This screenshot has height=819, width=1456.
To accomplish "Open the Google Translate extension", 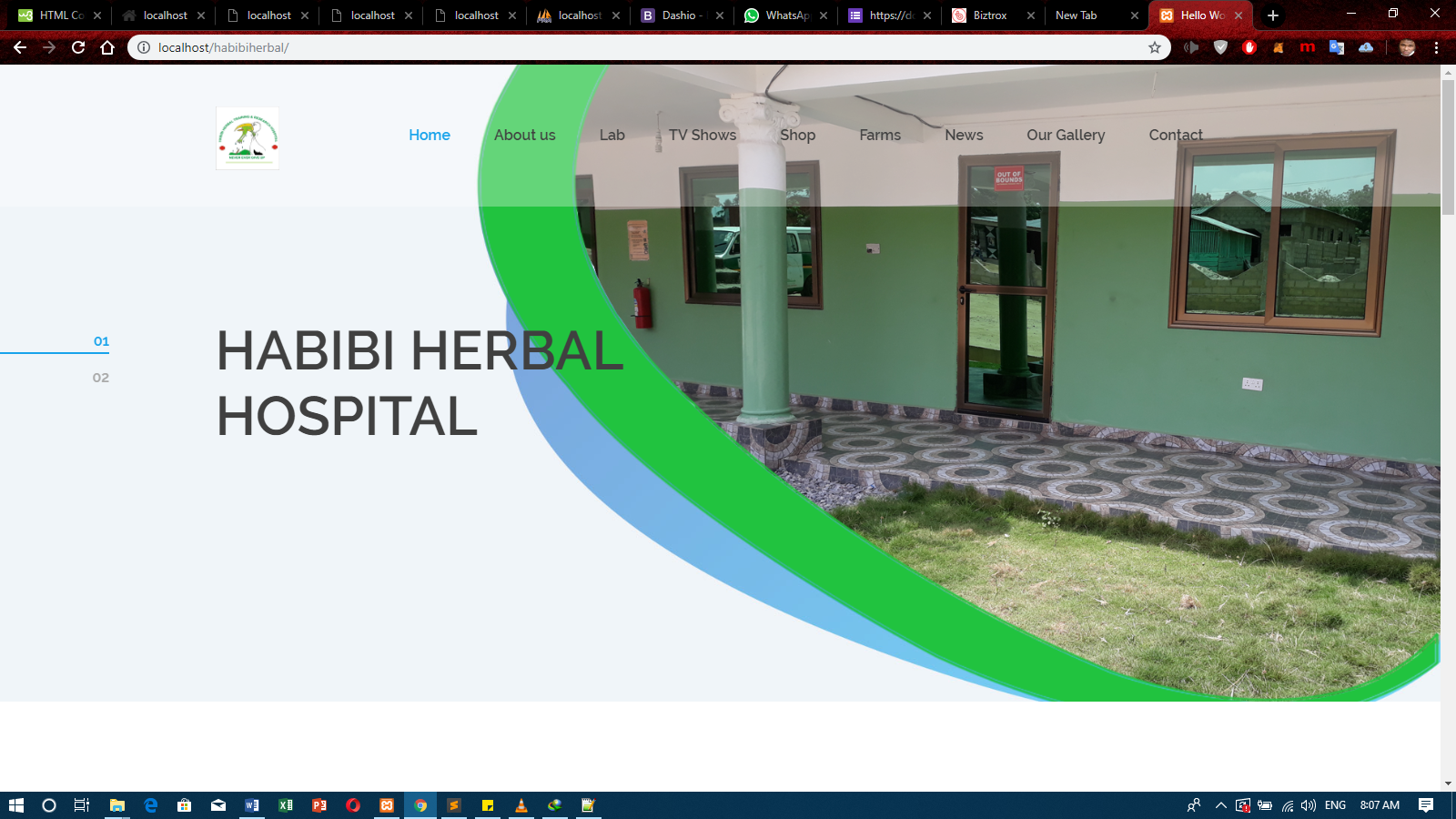I will pos(1337,47).
